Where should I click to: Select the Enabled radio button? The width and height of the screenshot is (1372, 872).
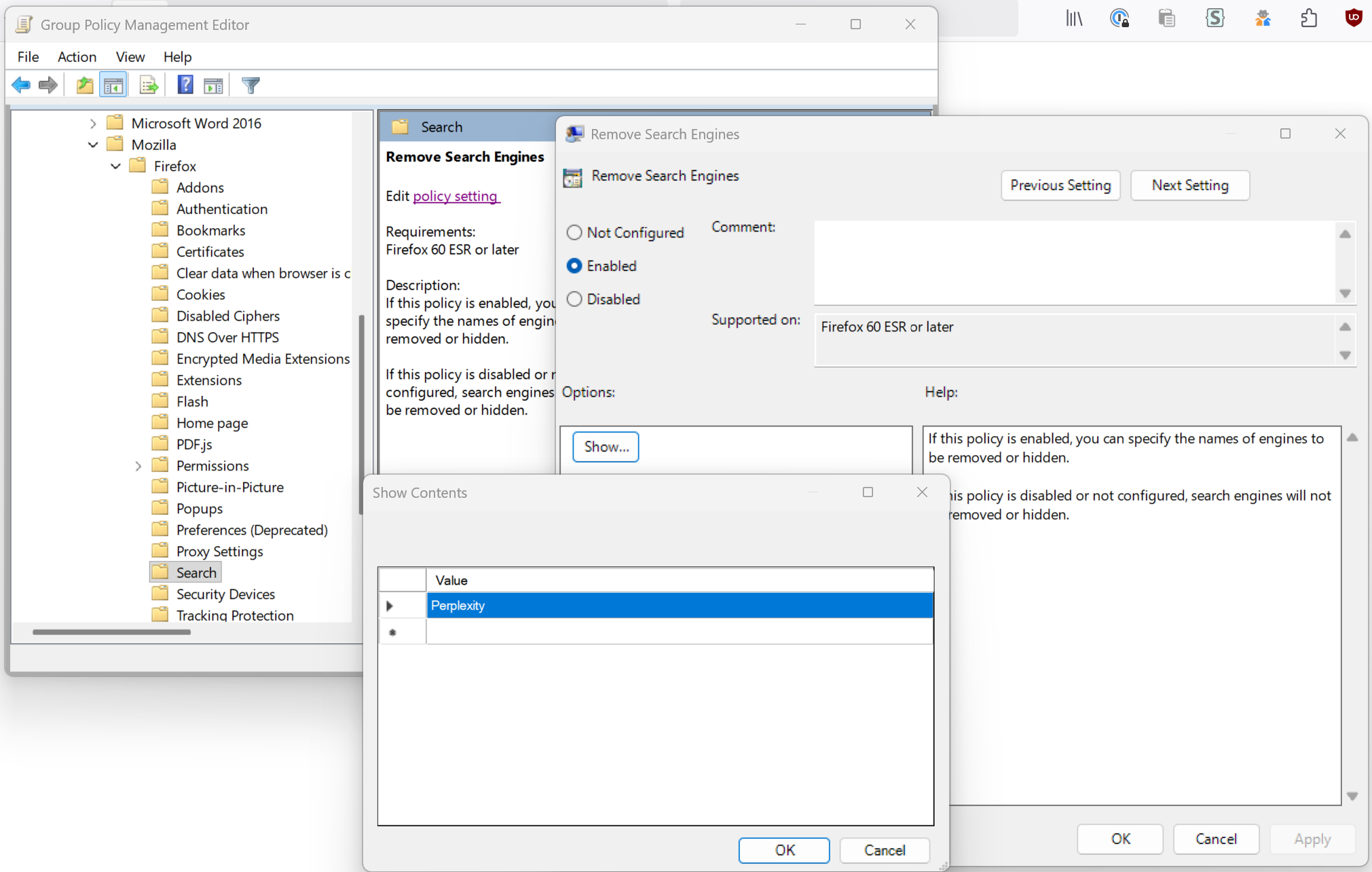click(574, 266)
